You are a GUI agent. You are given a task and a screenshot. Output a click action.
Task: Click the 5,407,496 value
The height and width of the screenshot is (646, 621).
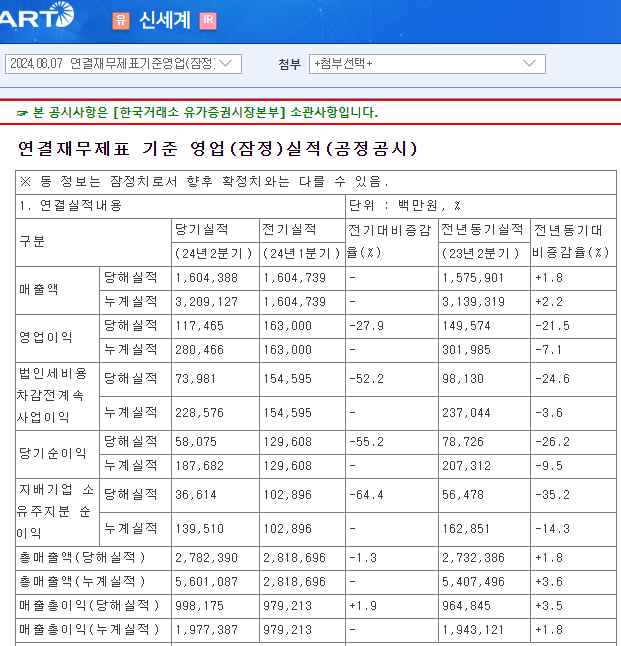click(473, 582)
